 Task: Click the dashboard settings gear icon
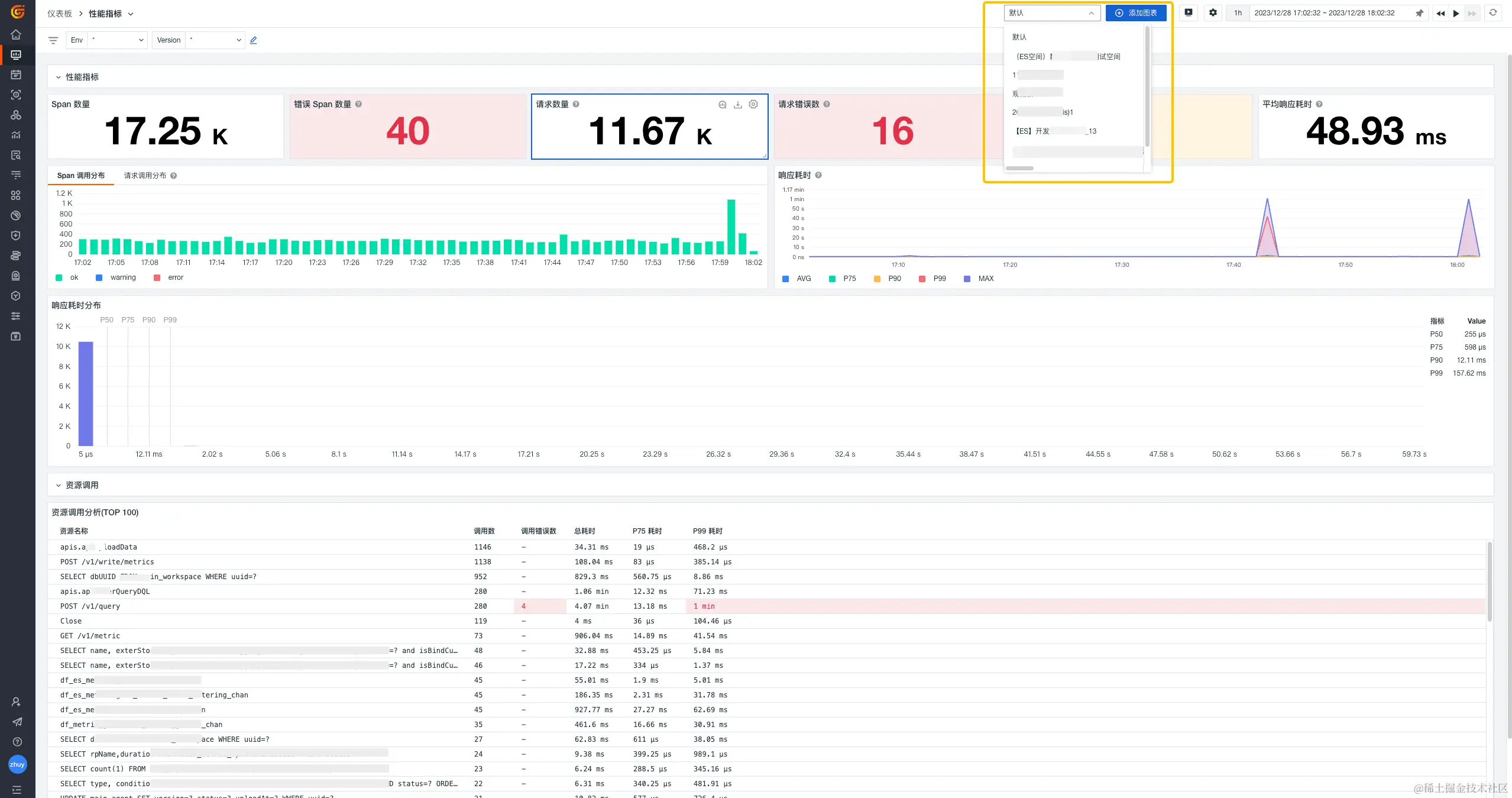pos(1213,12)
